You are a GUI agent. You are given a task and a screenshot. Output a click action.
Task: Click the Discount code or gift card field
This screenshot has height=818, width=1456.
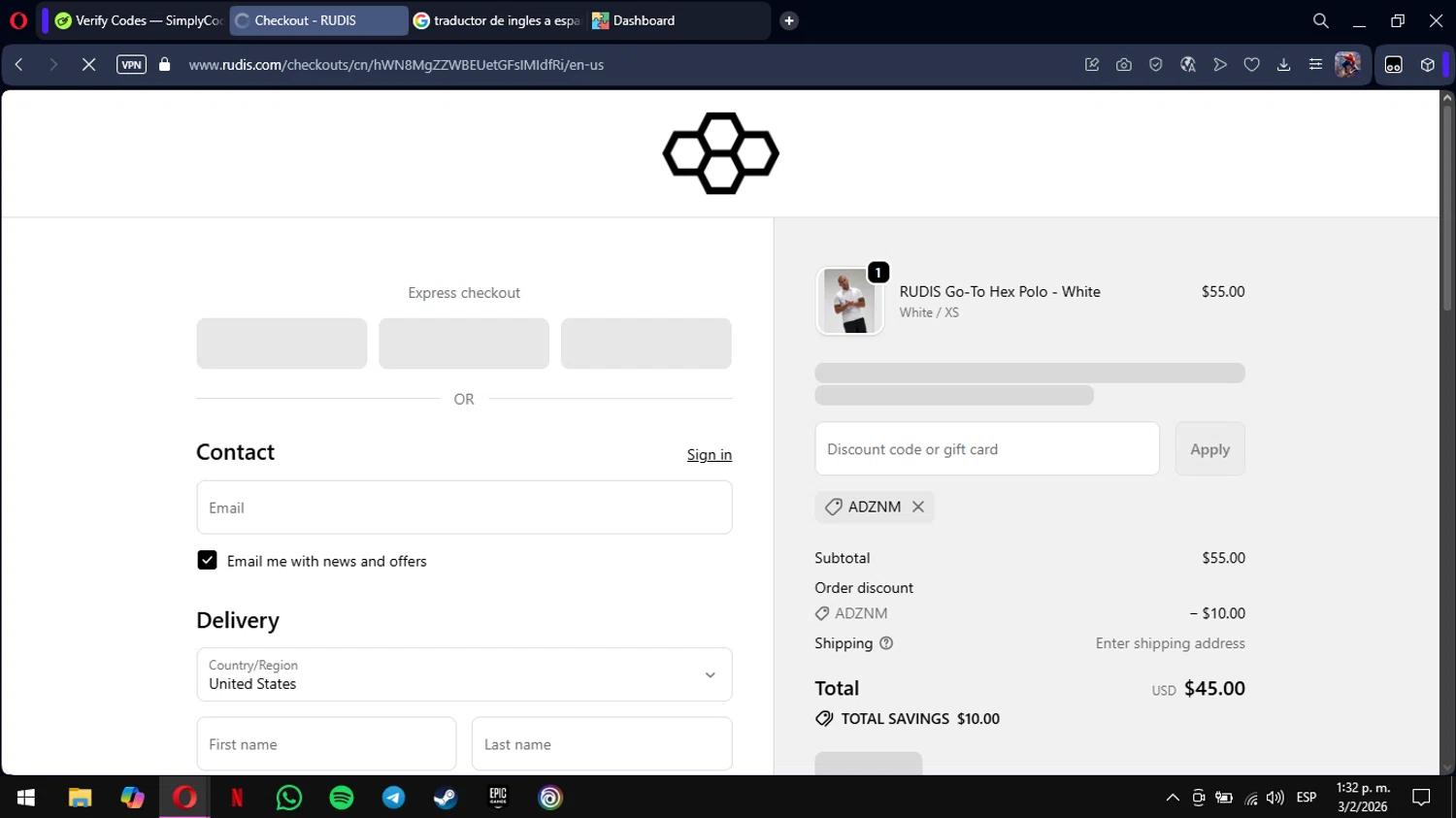click(x=987, y=449)
